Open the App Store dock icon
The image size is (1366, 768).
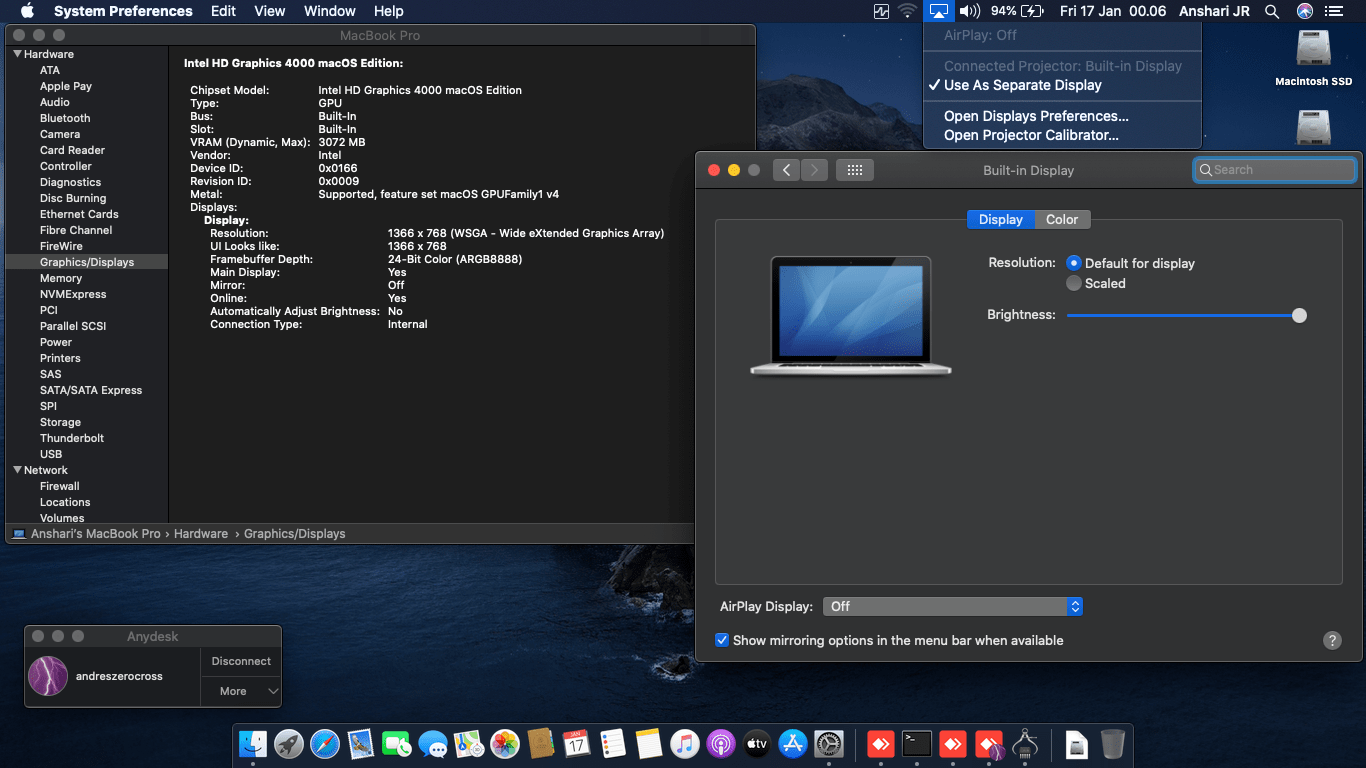coord(793,744)
